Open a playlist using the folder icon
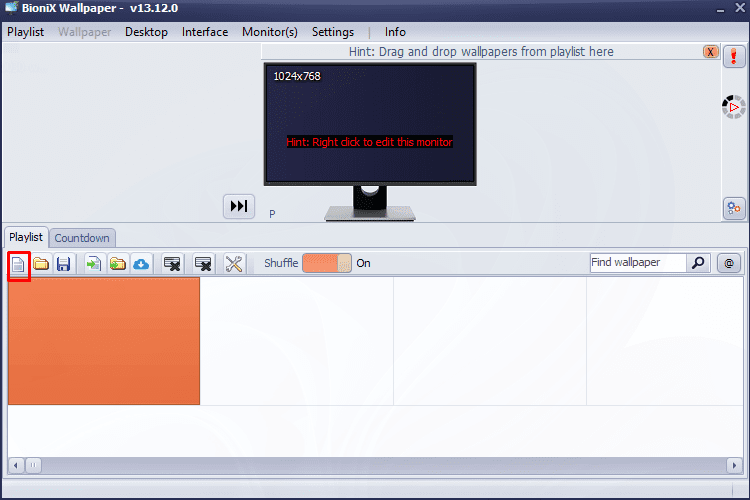Screen dimensions: 750x500 41,264
